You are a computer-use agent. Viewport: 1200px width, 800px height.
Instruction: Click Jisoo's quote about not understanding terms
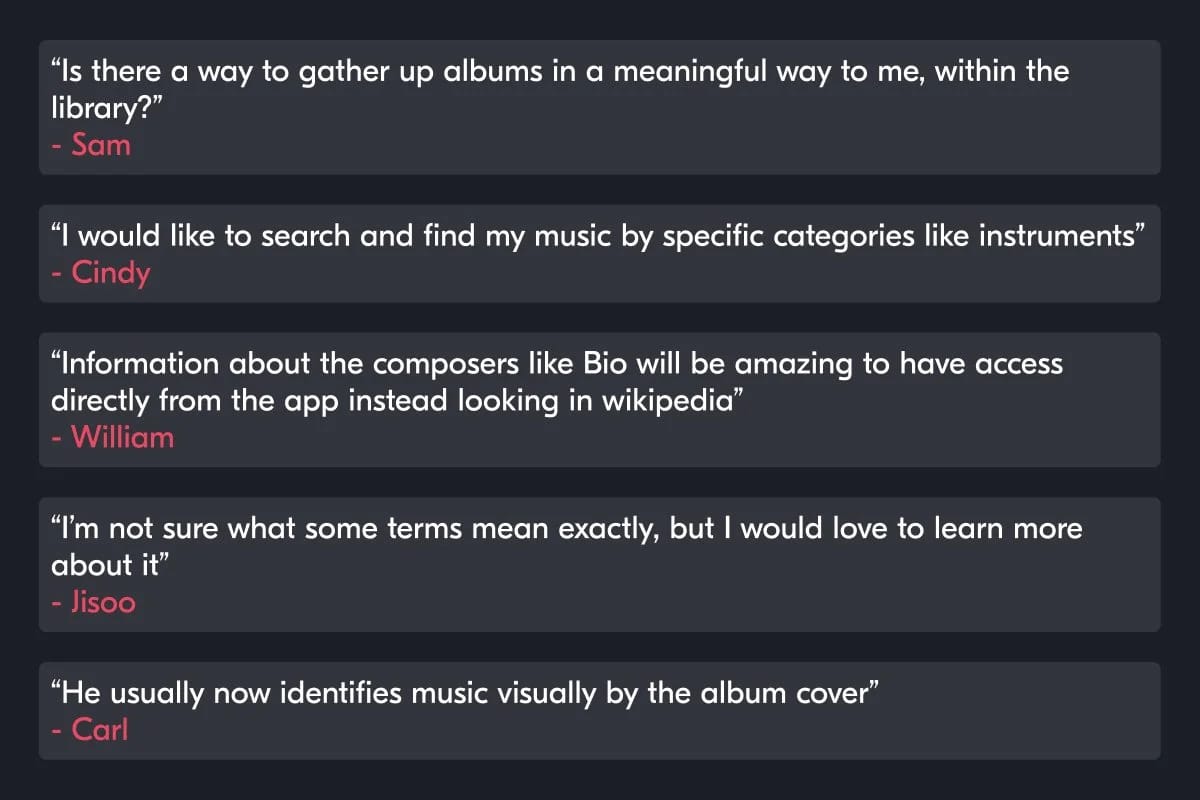566,529
